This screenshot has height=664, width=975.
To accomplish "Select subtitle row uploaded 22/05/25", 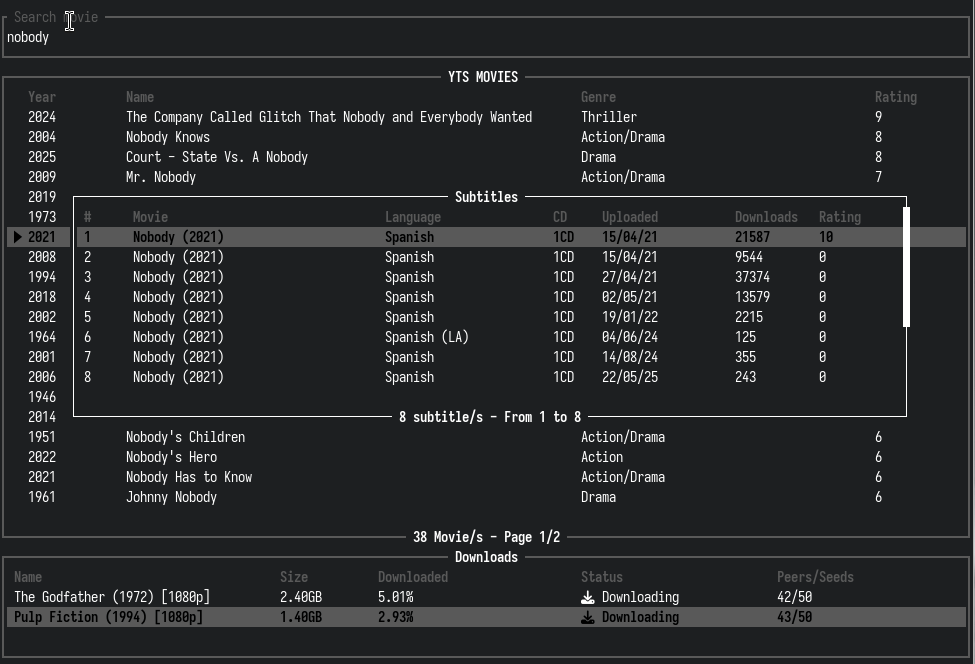I will click(x=629, y=377).
